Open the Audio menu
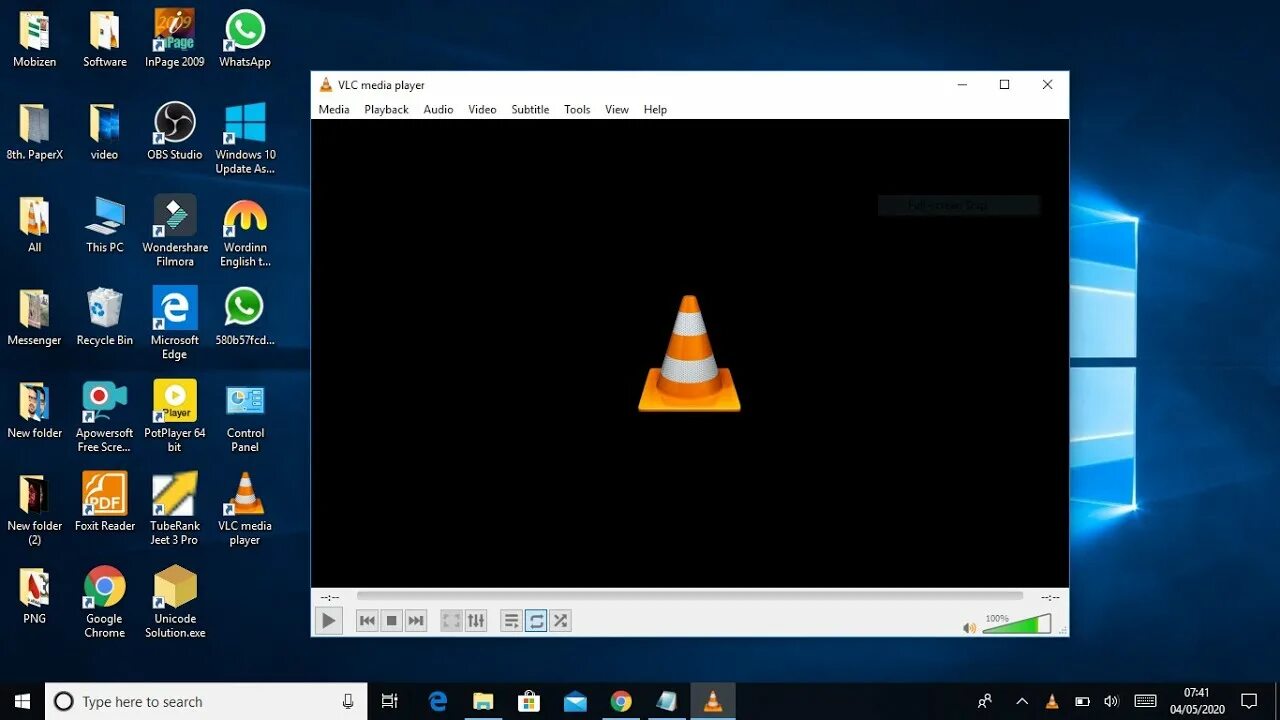The image size is (1280, 720). tap(438, 109)
